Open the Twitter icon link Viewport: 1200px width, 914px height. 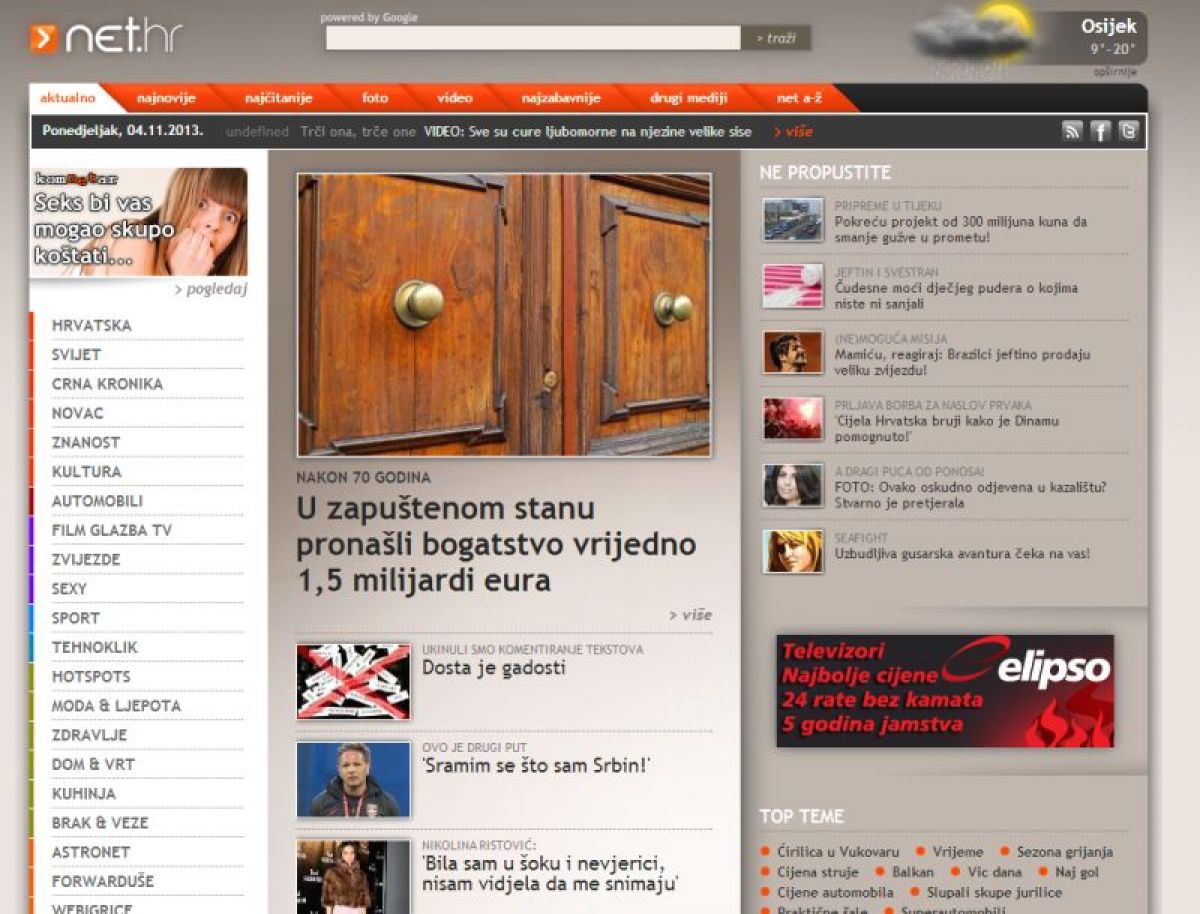[x=1128, y=131]
